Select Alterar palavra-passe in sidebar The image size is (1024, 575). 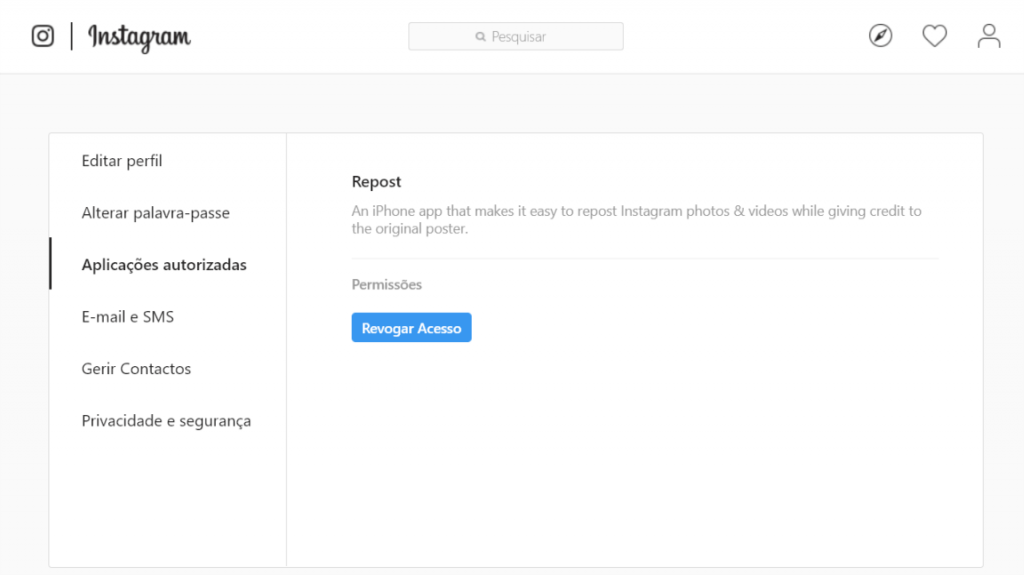[155, 213]
